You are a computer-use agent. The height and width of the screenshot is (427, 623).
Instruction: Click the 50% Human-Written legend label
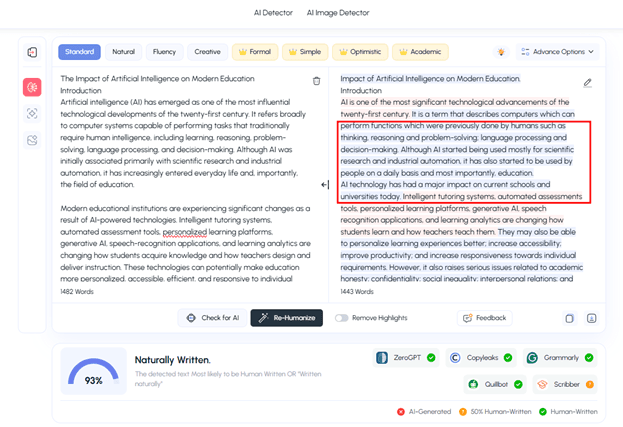coord(501,412)
